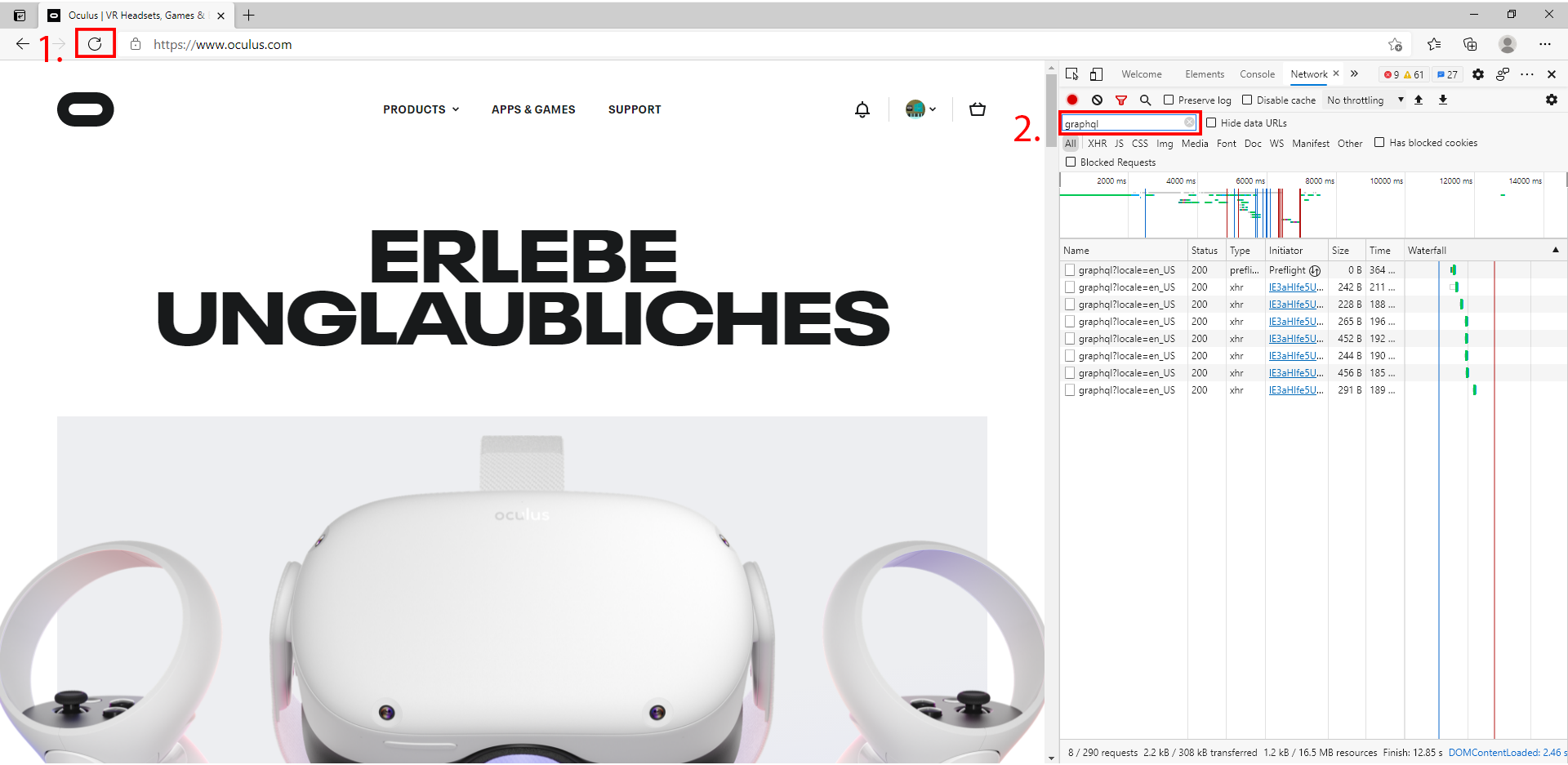Sort requests by the Status column
The image size is (1568, 765).
1207,251
